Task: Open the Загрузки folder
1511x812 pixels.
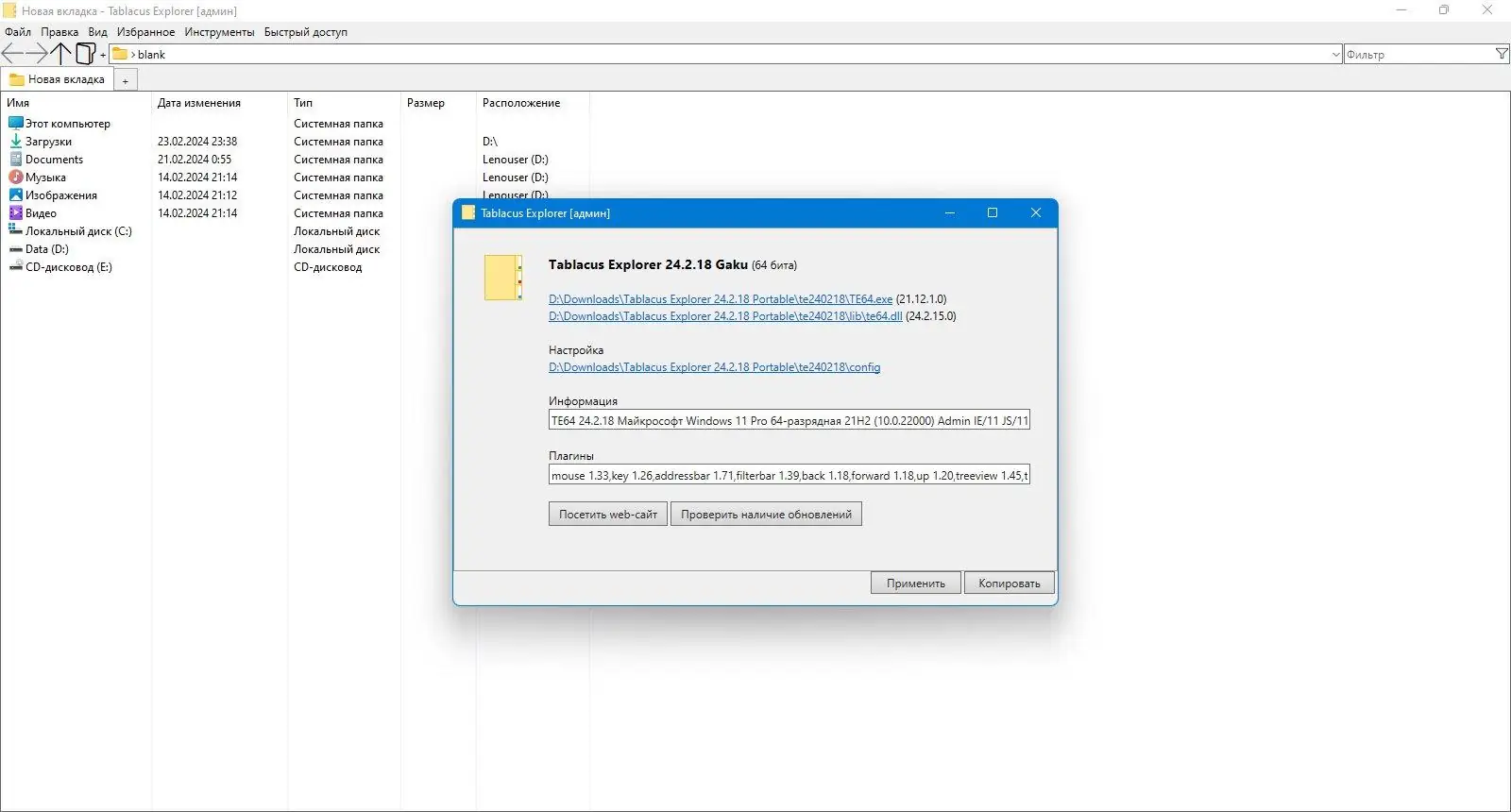Action: (x=48, y=141)
